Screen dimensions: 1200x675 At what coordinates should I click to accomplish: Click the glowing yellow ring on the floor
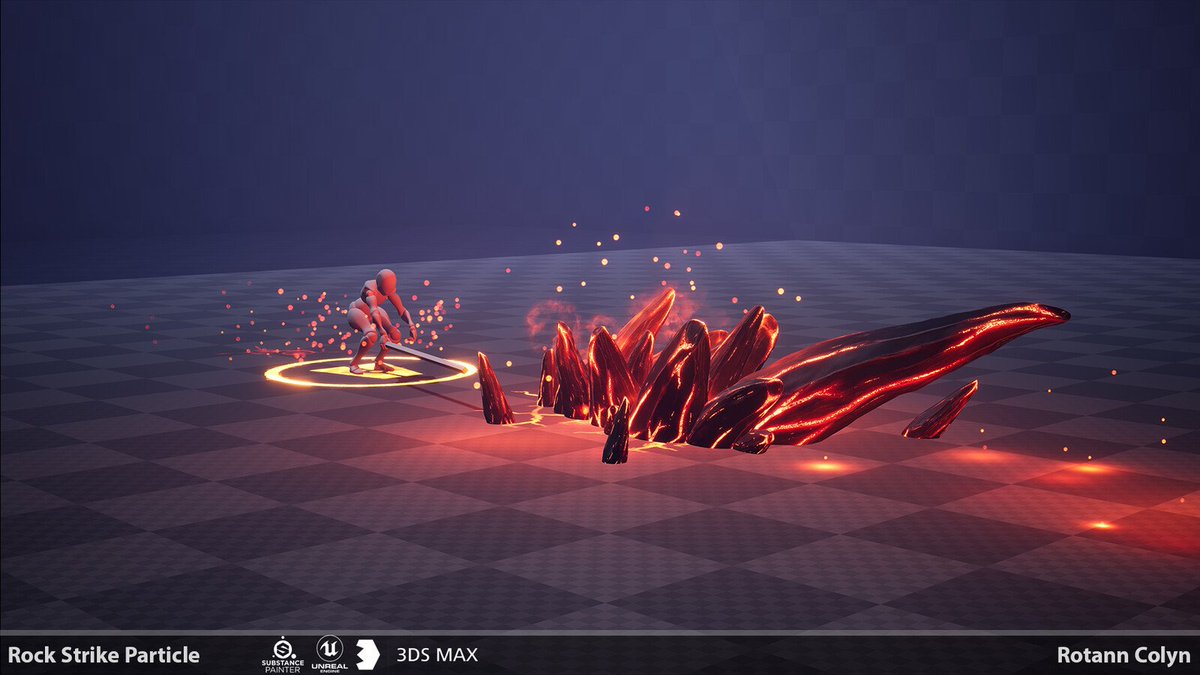coord(370,372)
